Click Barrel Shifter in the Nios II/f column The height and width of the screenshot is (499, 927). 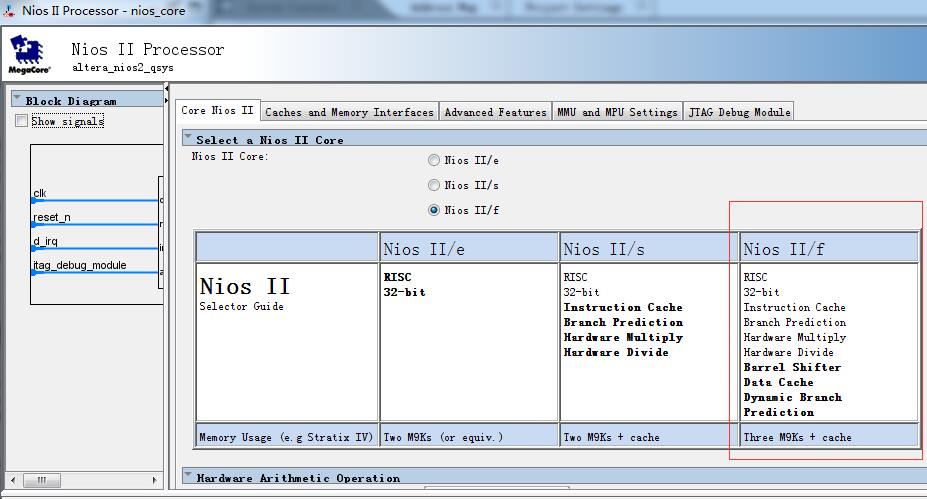tap(792, 367)
